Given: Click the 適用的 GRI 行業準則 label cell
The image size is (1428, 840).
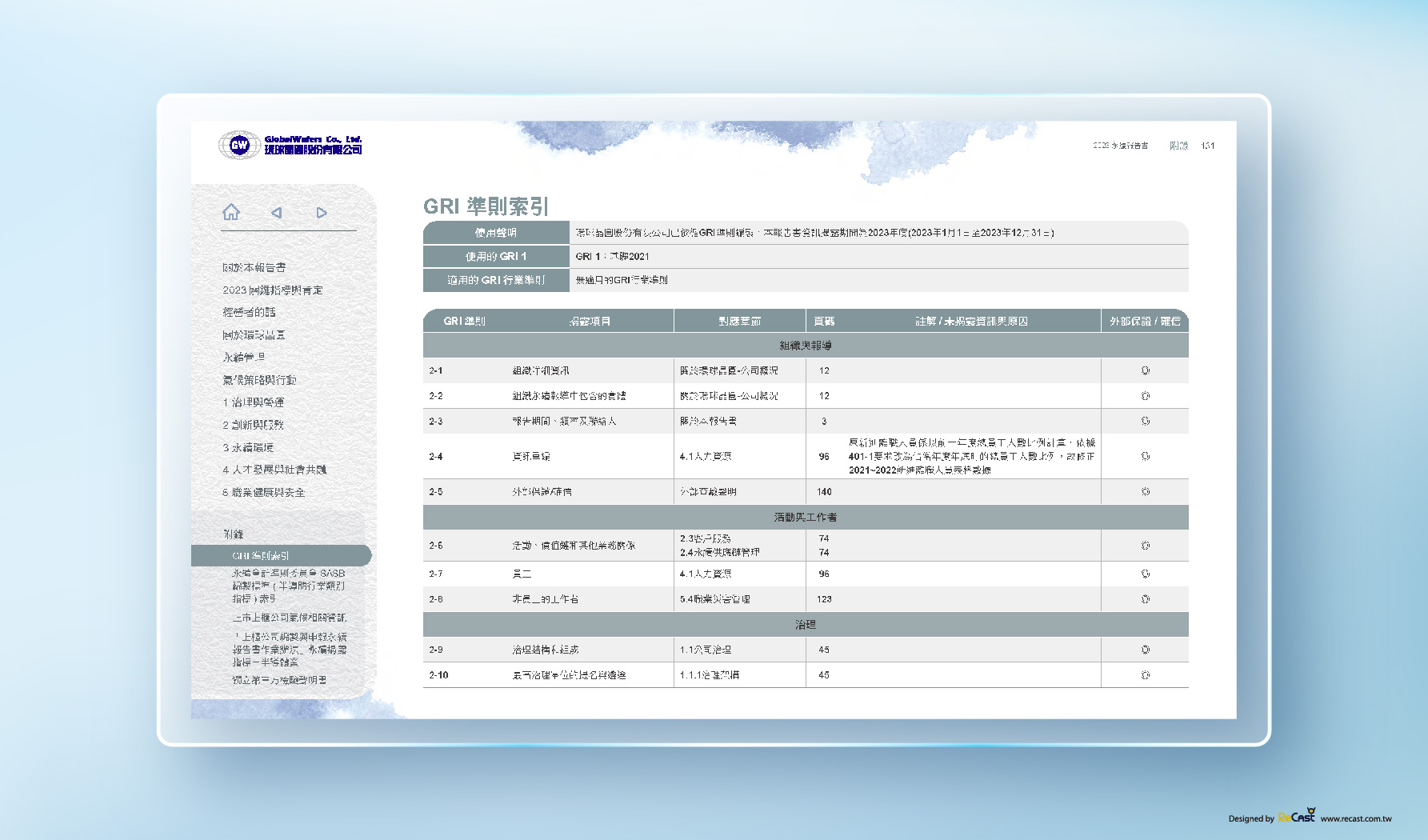Looking at the screenshot, I should click(496, 280).
